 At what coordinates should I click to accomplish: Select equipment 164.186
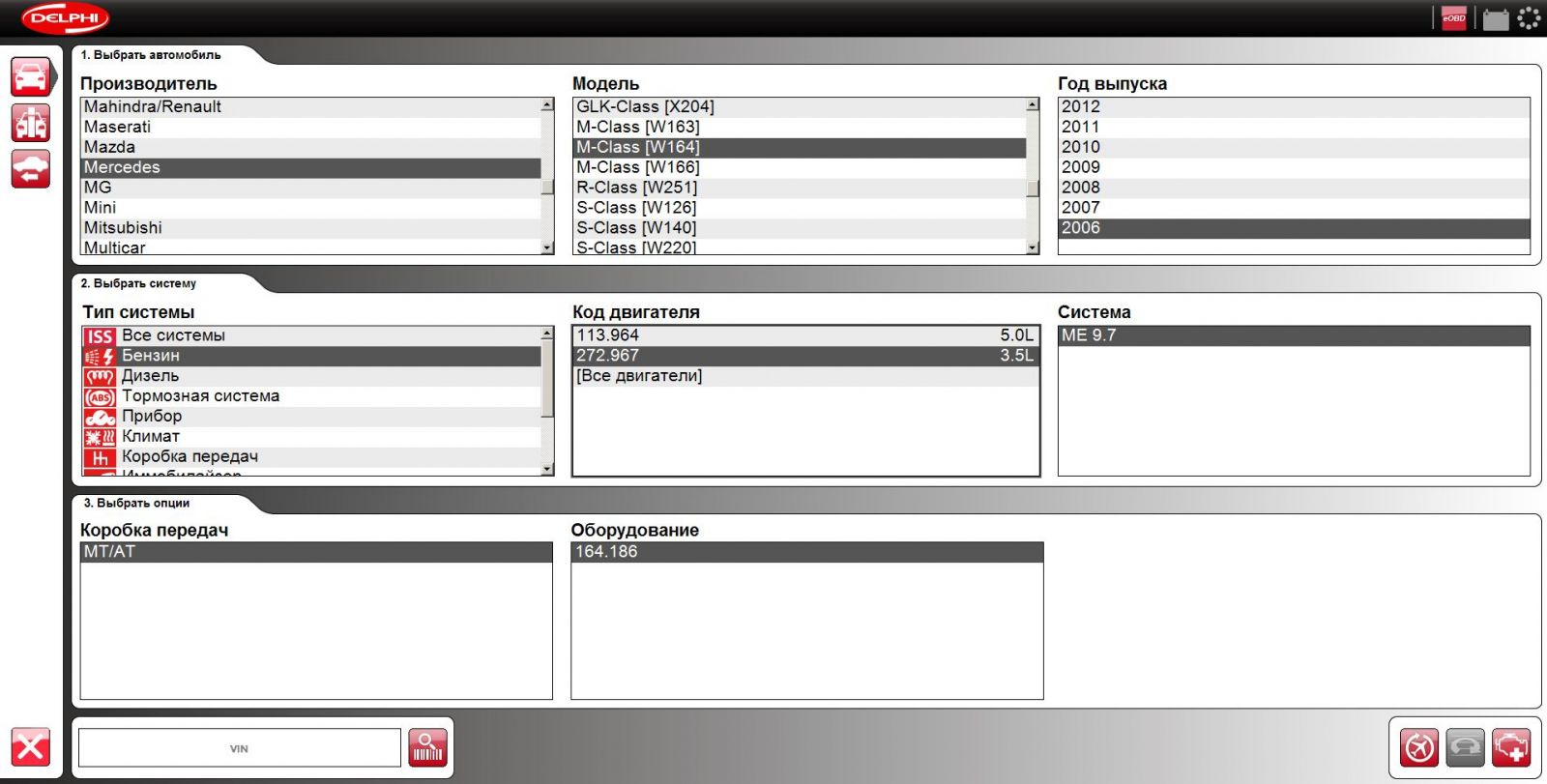click(x=807, y=552)
